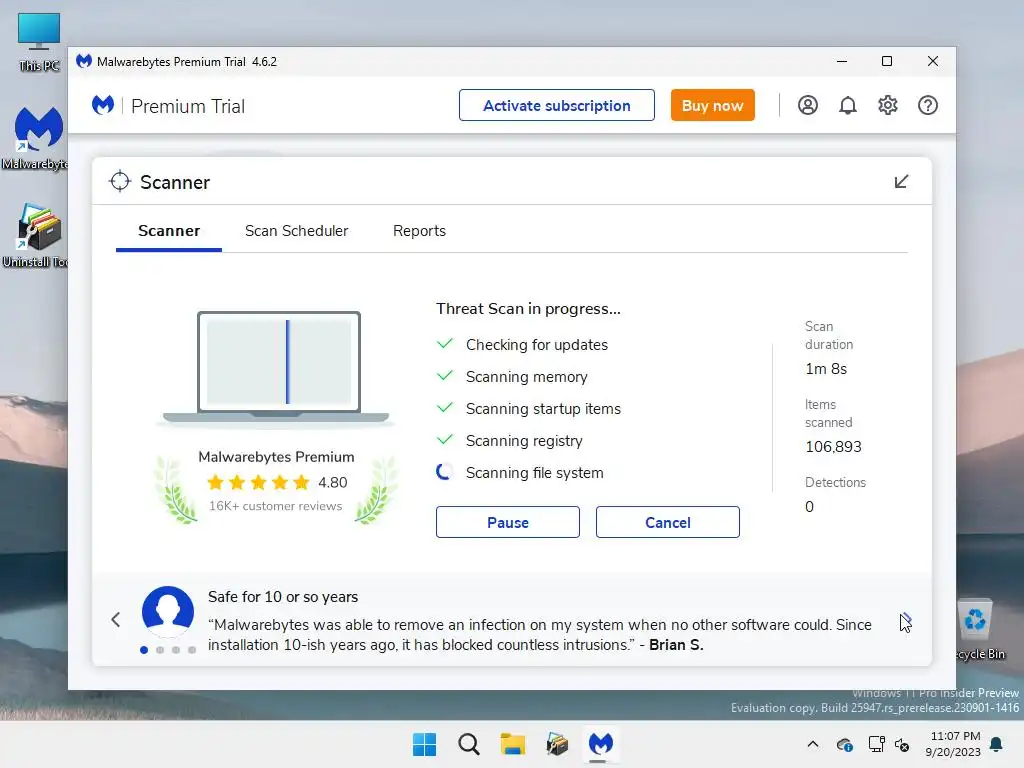
Task: Click the reviewer name Brian S.
Action: (676, 645)
